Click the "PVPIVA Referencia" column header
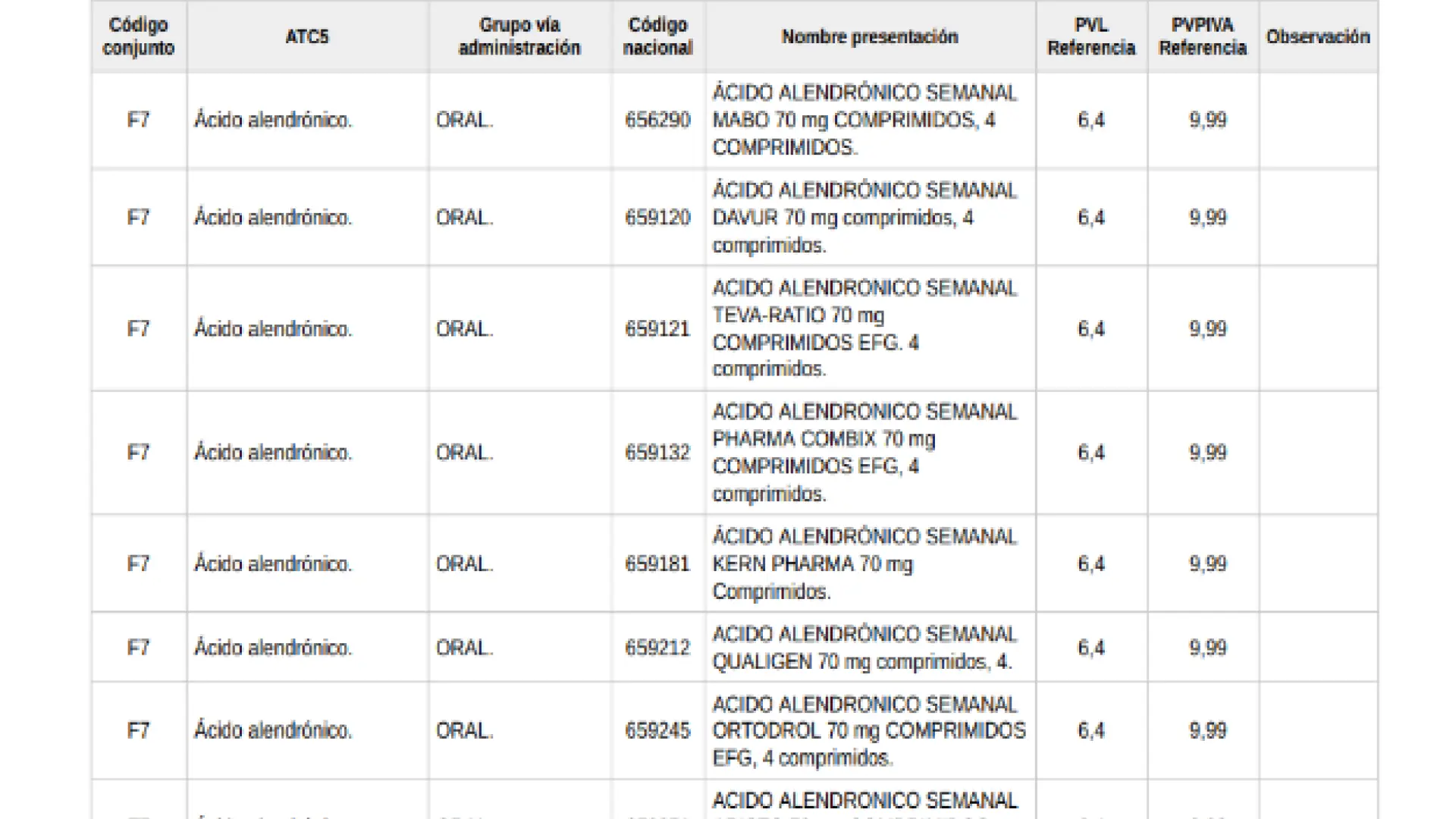Image resolution: width=1456 pixels, height=819 pixels. click(x=1203, y=36)
